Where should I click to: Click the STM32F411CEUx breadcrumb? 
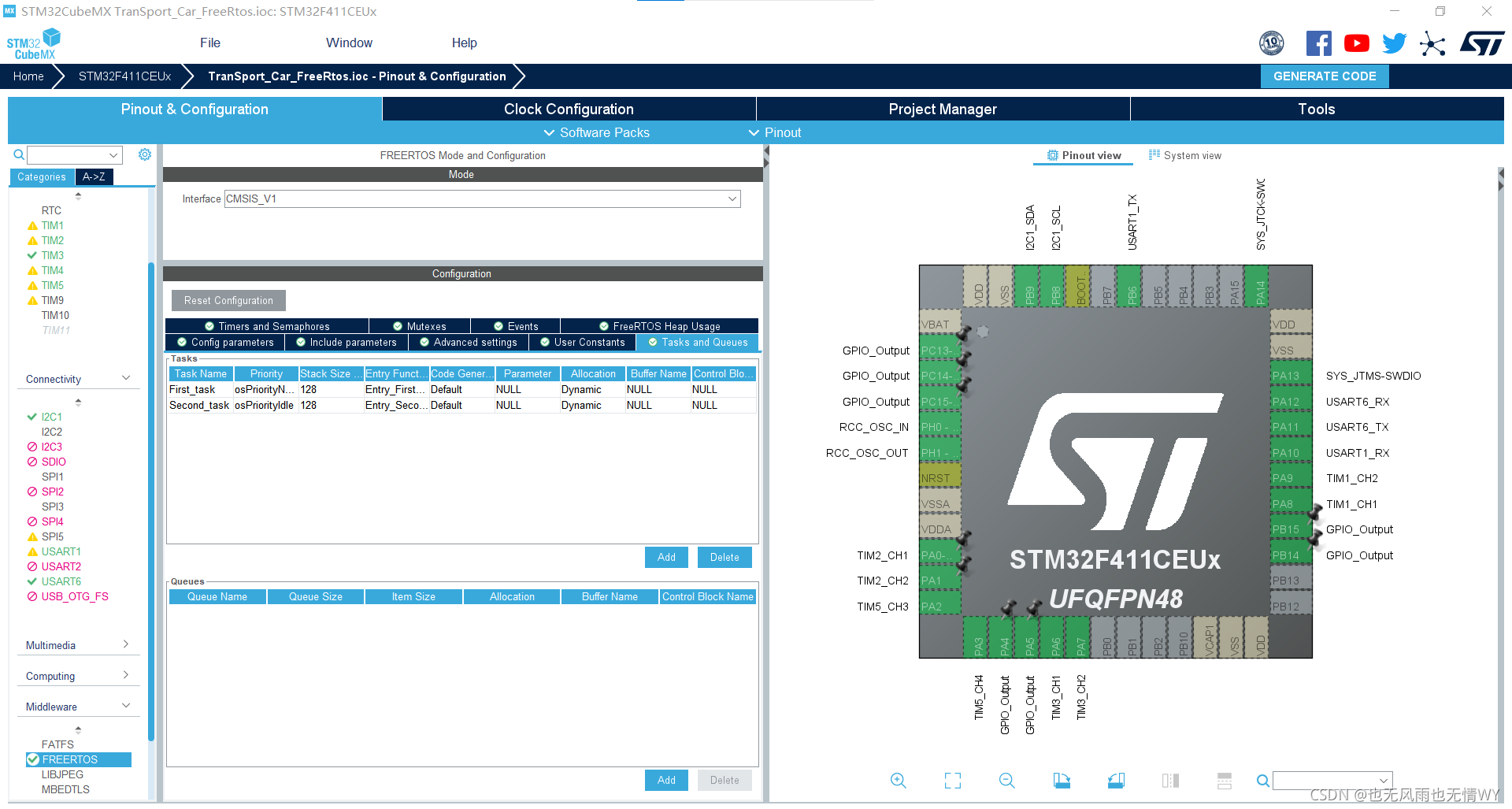point(124,76)
